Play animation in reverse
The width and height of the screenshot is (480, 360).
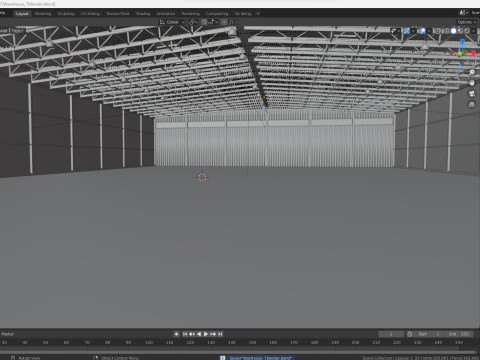[199, 334]
